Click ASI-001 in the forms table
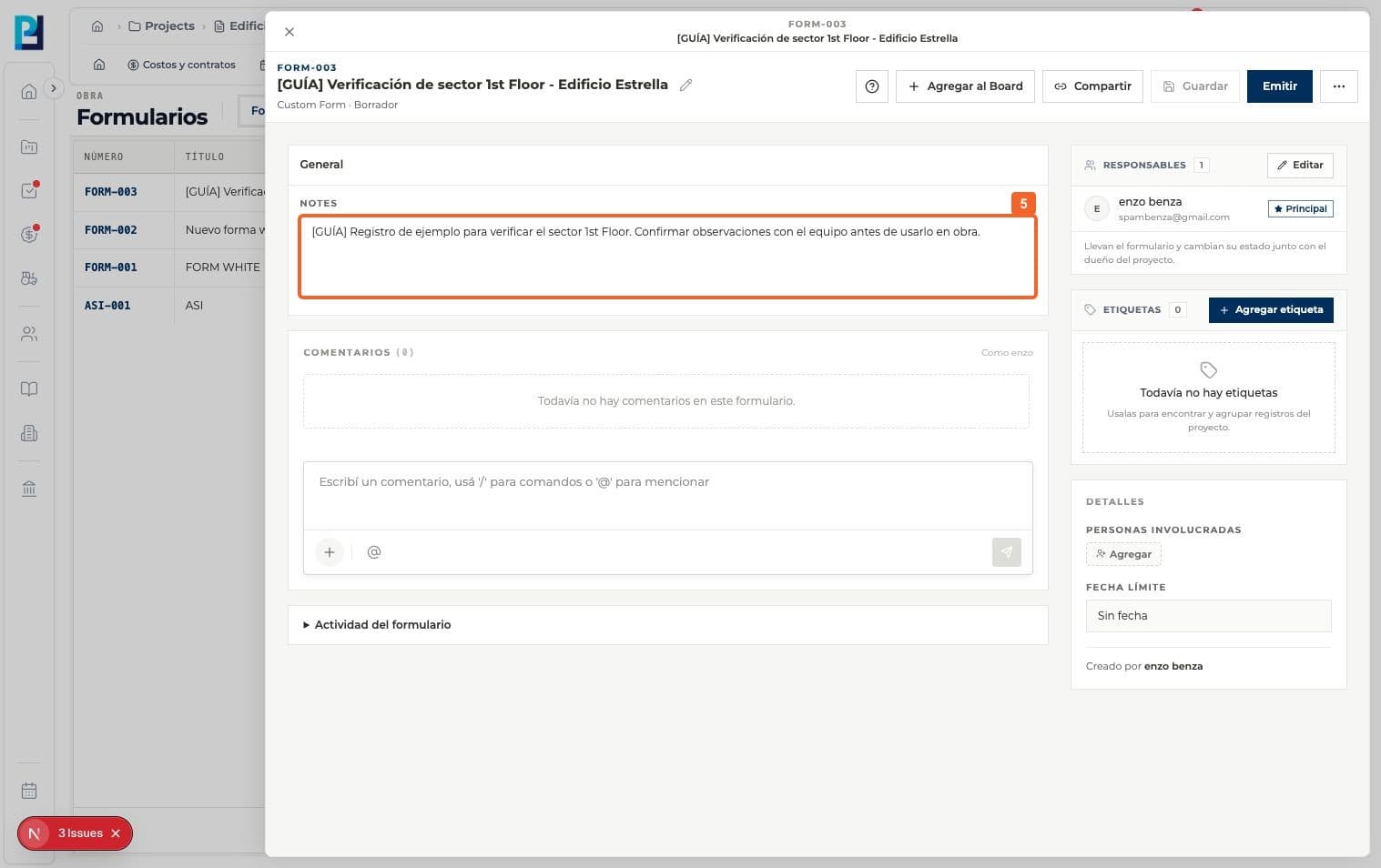 [x=107, y=306]
